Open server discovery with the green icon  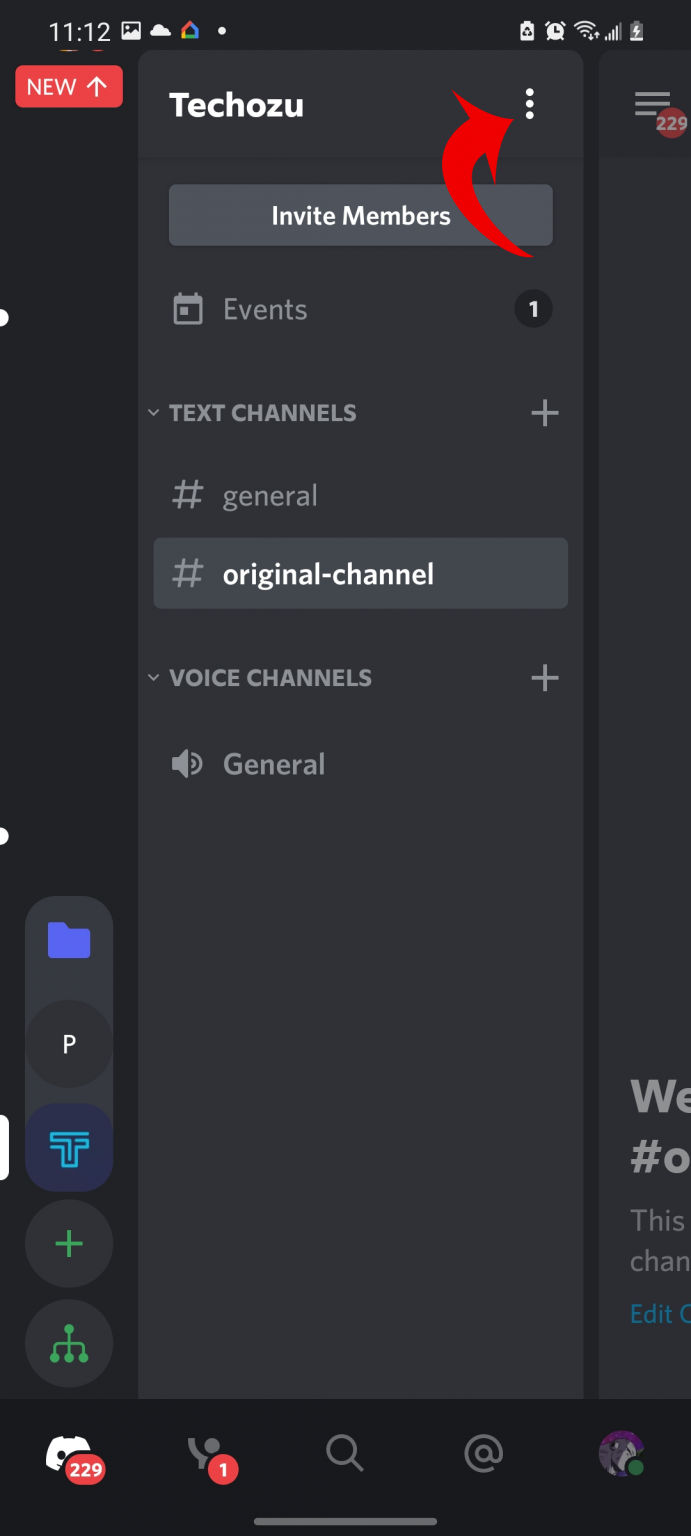click(x=69, y=1343)
